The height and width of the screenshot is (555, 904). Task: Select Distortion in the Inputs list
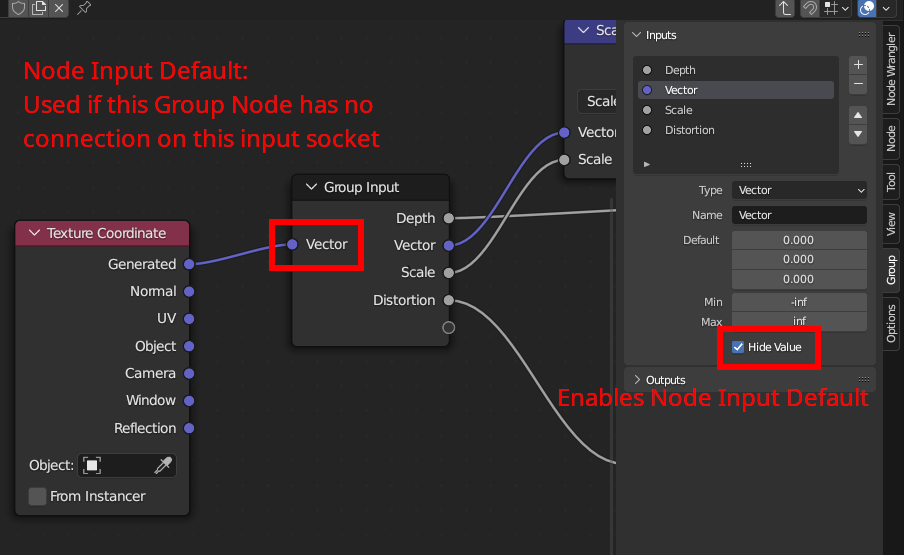click(x=736, y=130)
